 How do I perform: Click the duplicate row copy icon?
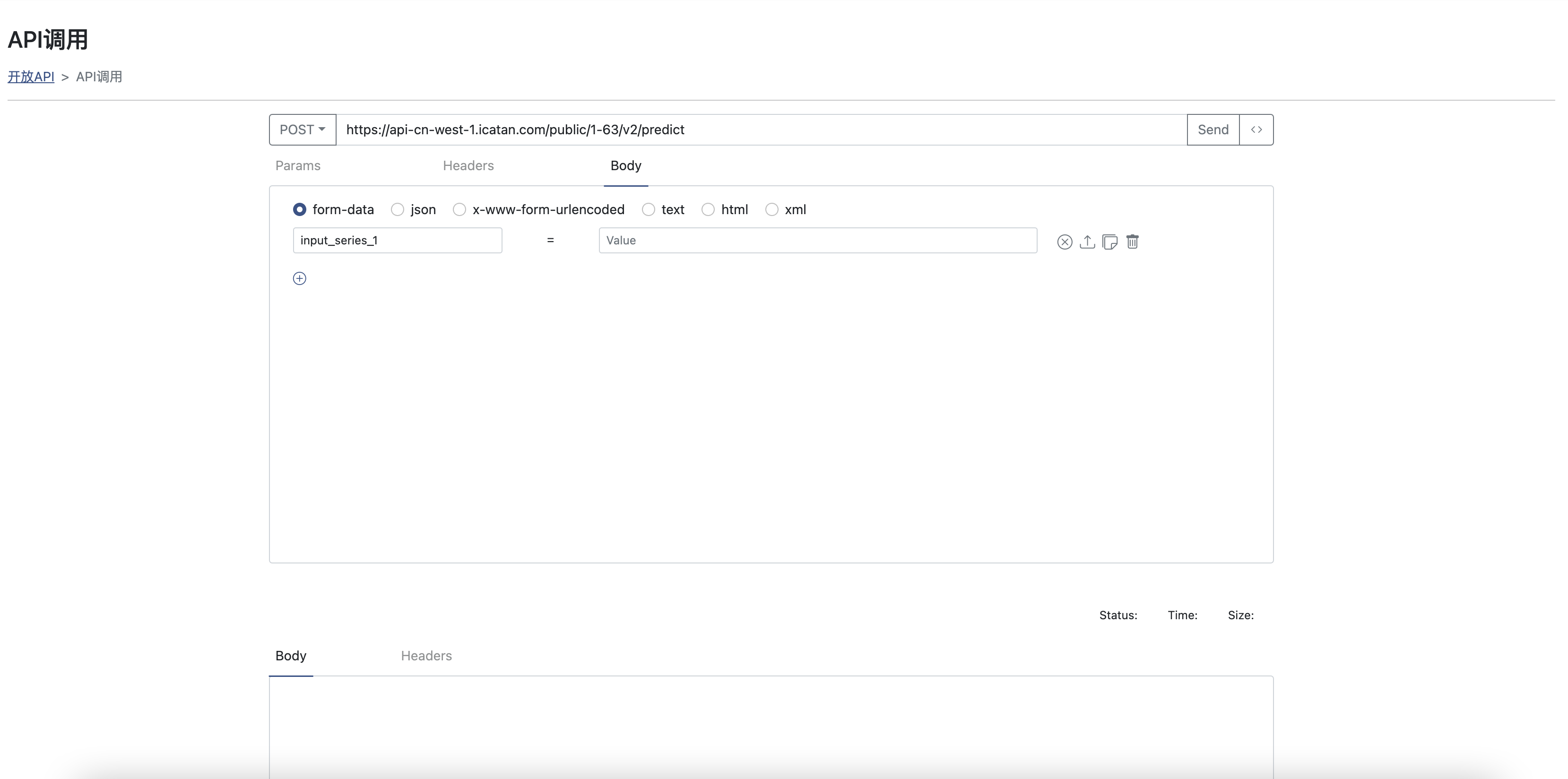click(x=1109, y=242)
